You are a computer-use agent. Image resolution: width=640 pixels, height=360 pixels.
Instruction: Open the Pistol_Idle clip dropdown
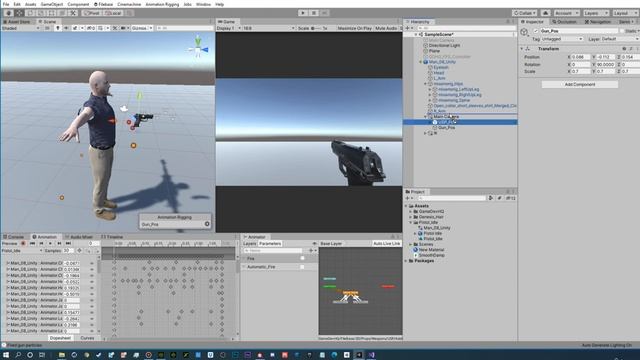coord(22,251)
